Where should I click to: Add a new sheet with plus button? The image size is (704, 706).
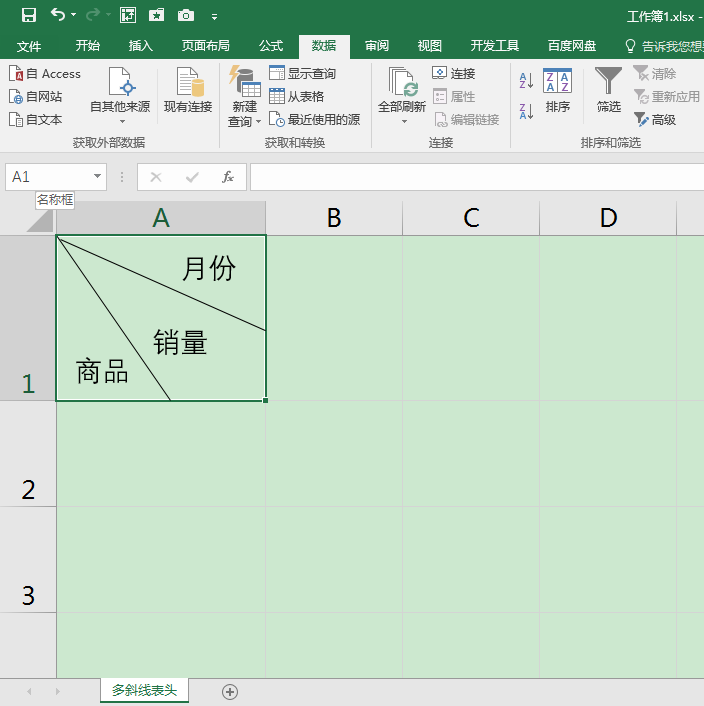(230, 691)
